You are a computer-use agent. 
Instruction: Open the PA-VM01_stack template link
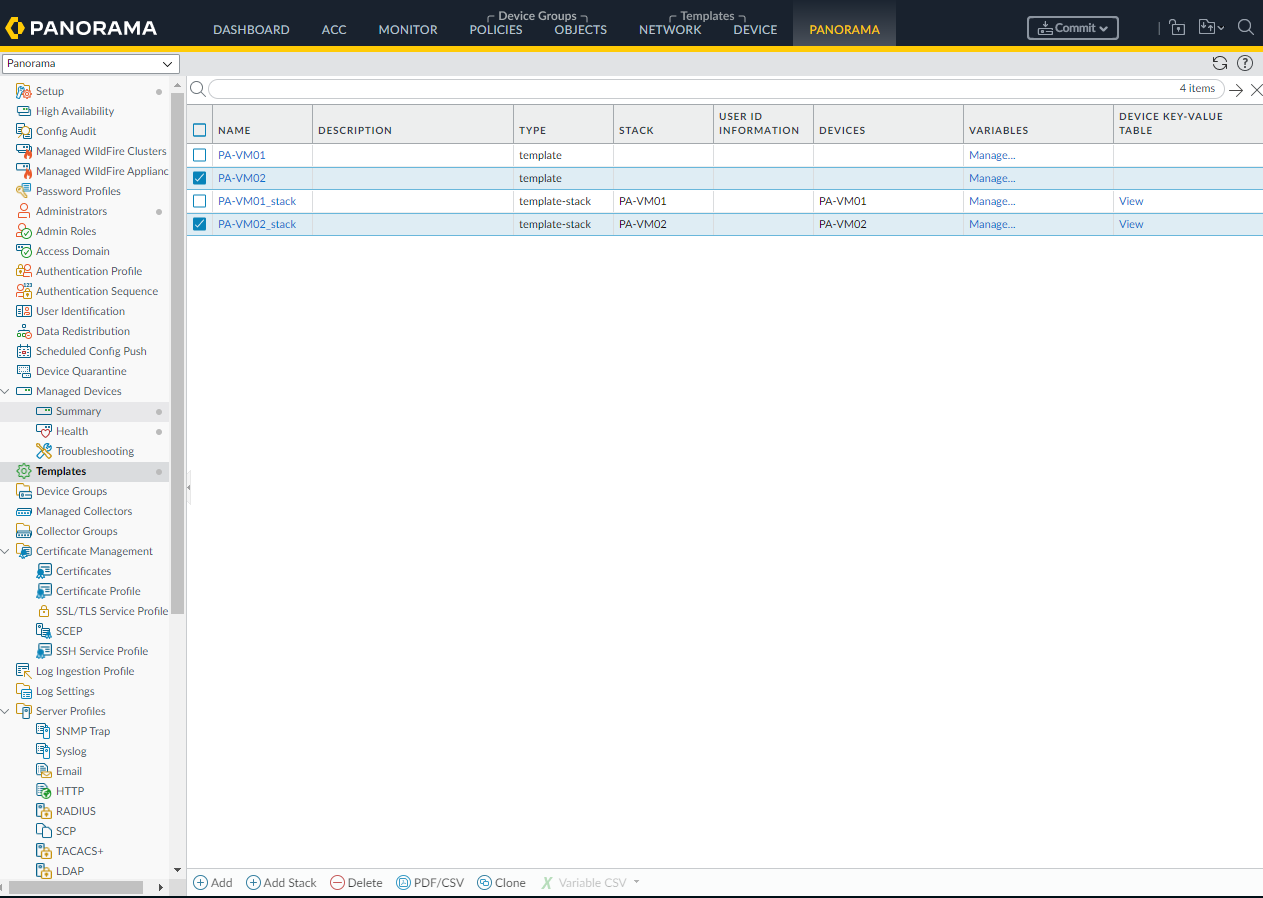[x=257, y=201]
